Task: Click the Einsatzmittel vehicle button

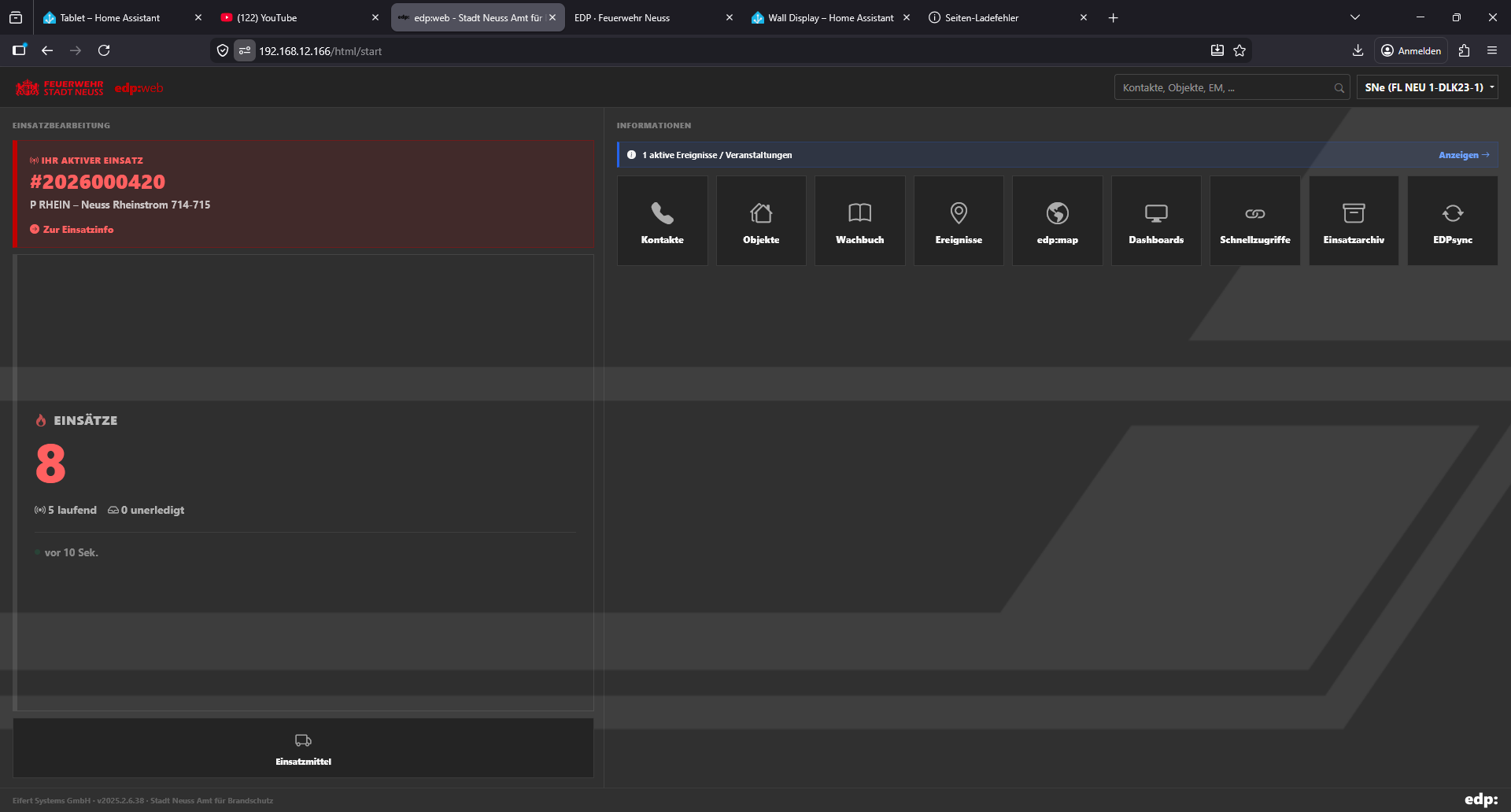Action: pyautogui.click(x=303, y=748)
